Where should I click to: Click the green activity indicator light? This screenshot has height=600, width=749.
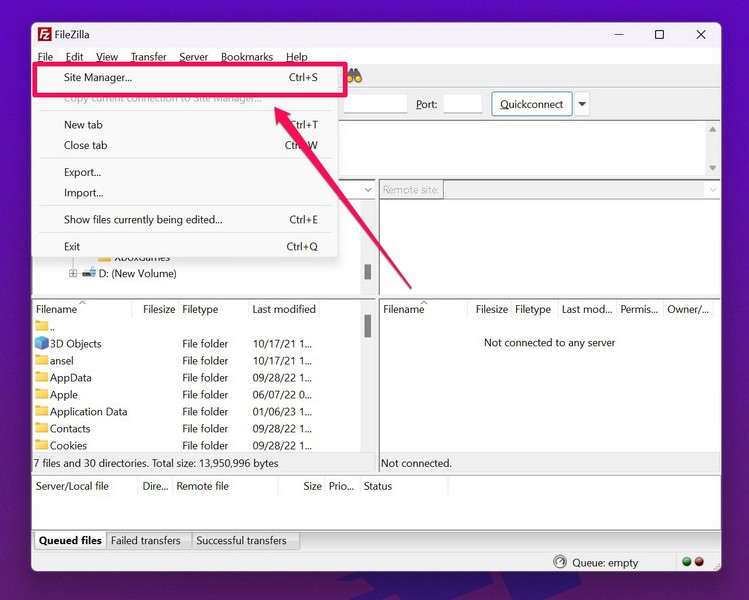(687, 562)
